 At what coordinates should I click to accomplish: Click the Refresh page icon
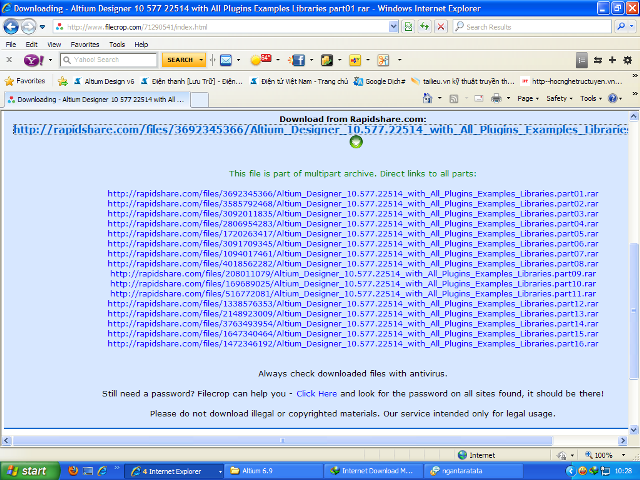click(424, 27)
